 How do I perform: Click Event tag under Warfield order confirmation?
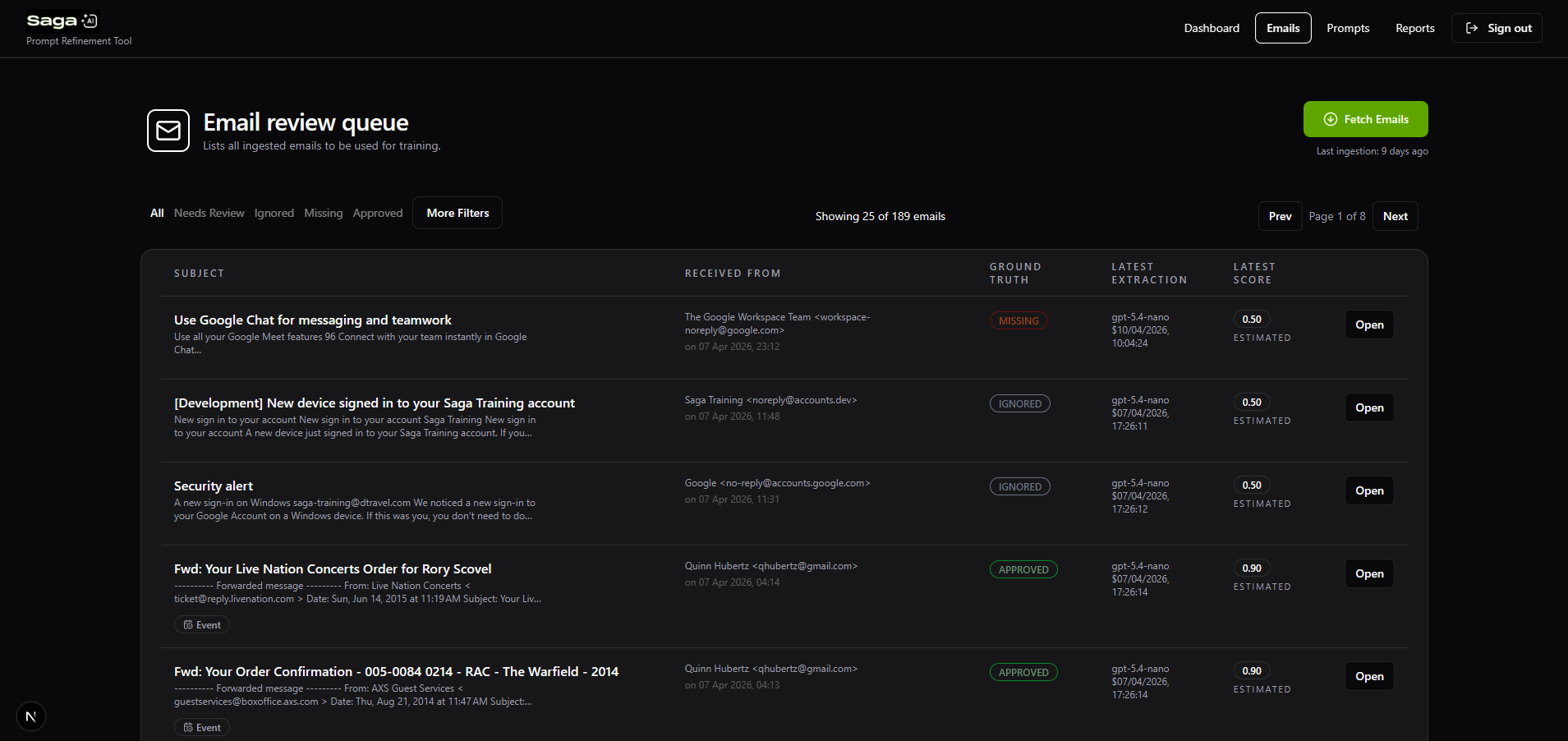click(x=202, y=728)
